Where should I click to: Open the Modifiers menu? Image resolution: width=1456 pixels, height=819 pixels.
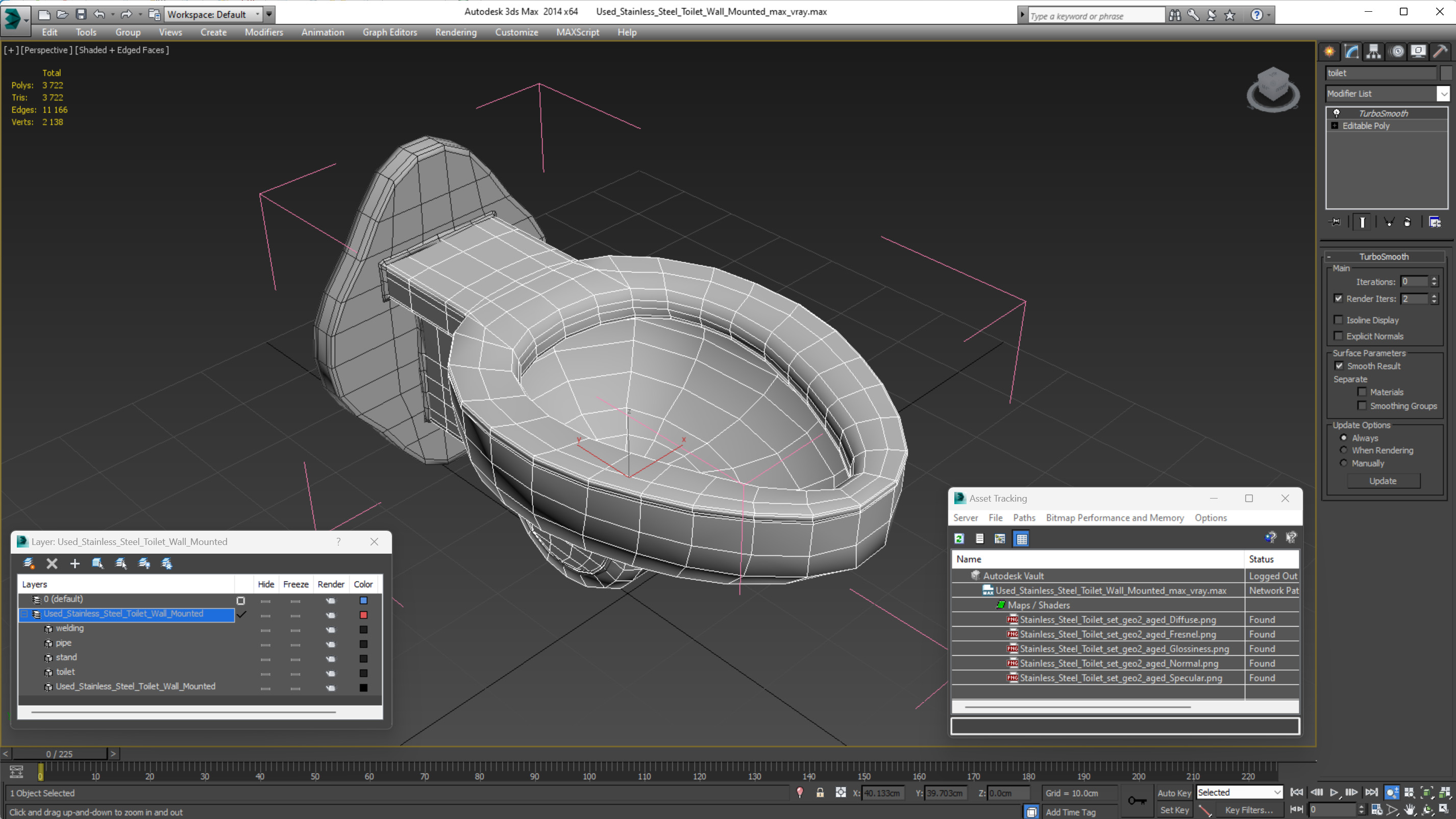(x=264, y=32)
